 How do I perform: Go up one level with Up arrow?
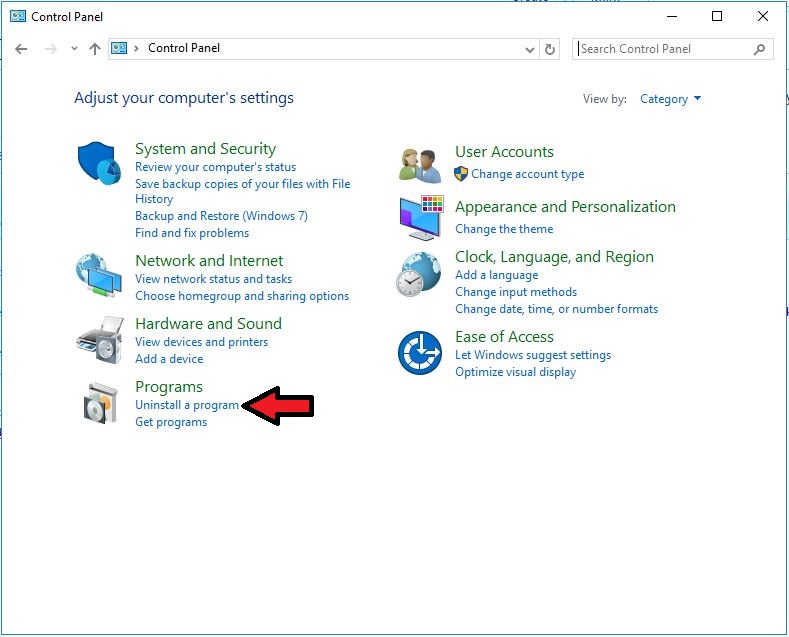pos(95,49)
